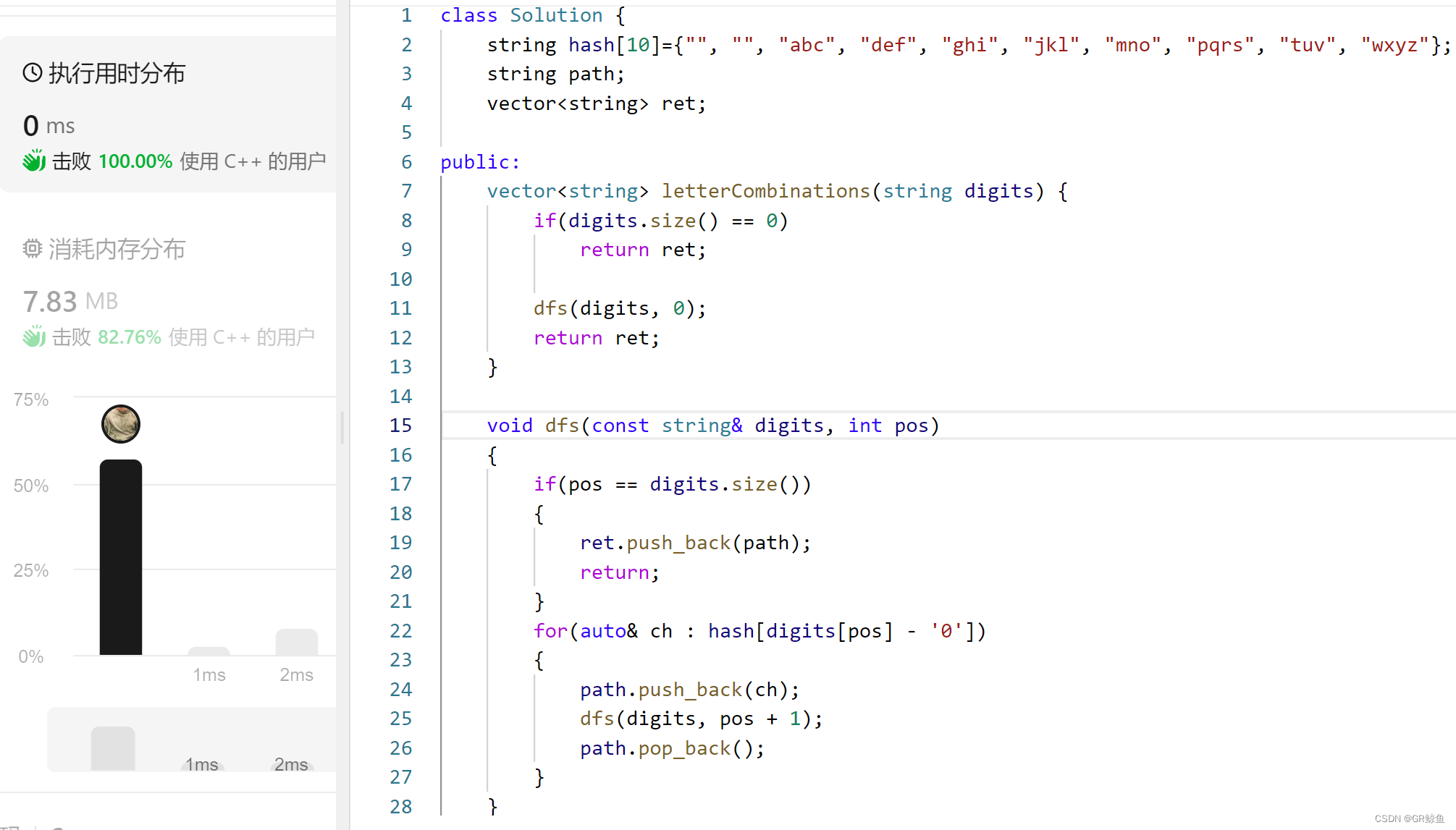Viewport: 1456px width, 830px height.
Task: Select the tall black 0ms chart bar
Action: point(121,557)
